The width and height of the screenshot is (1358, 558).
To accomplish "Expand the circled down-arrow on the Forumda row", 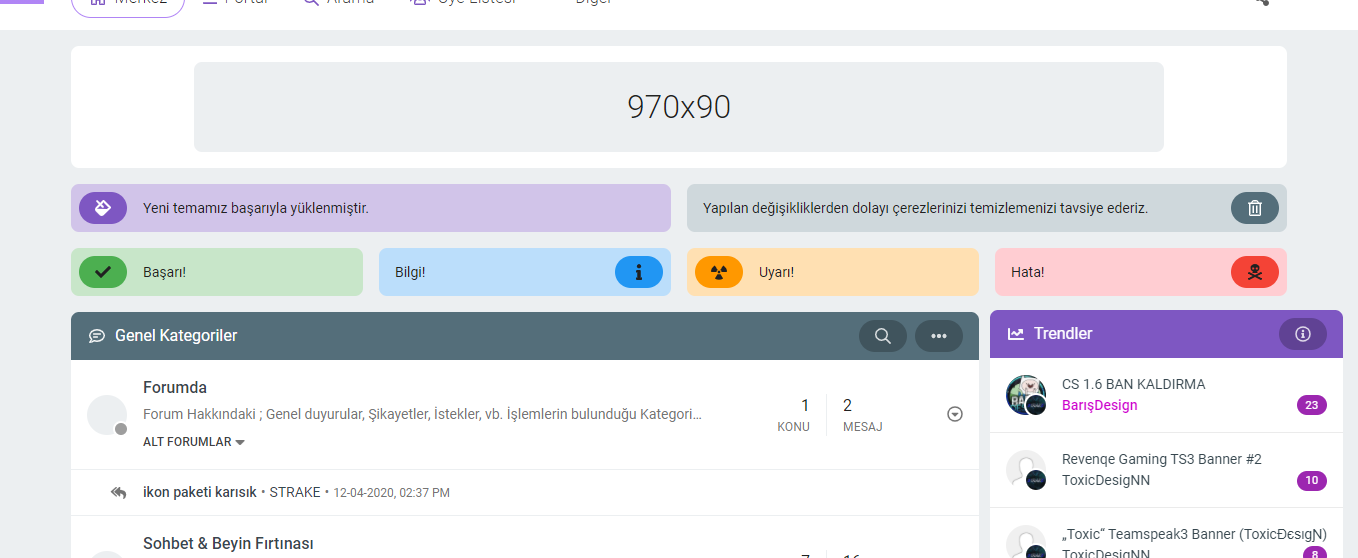I will (955, 414).
